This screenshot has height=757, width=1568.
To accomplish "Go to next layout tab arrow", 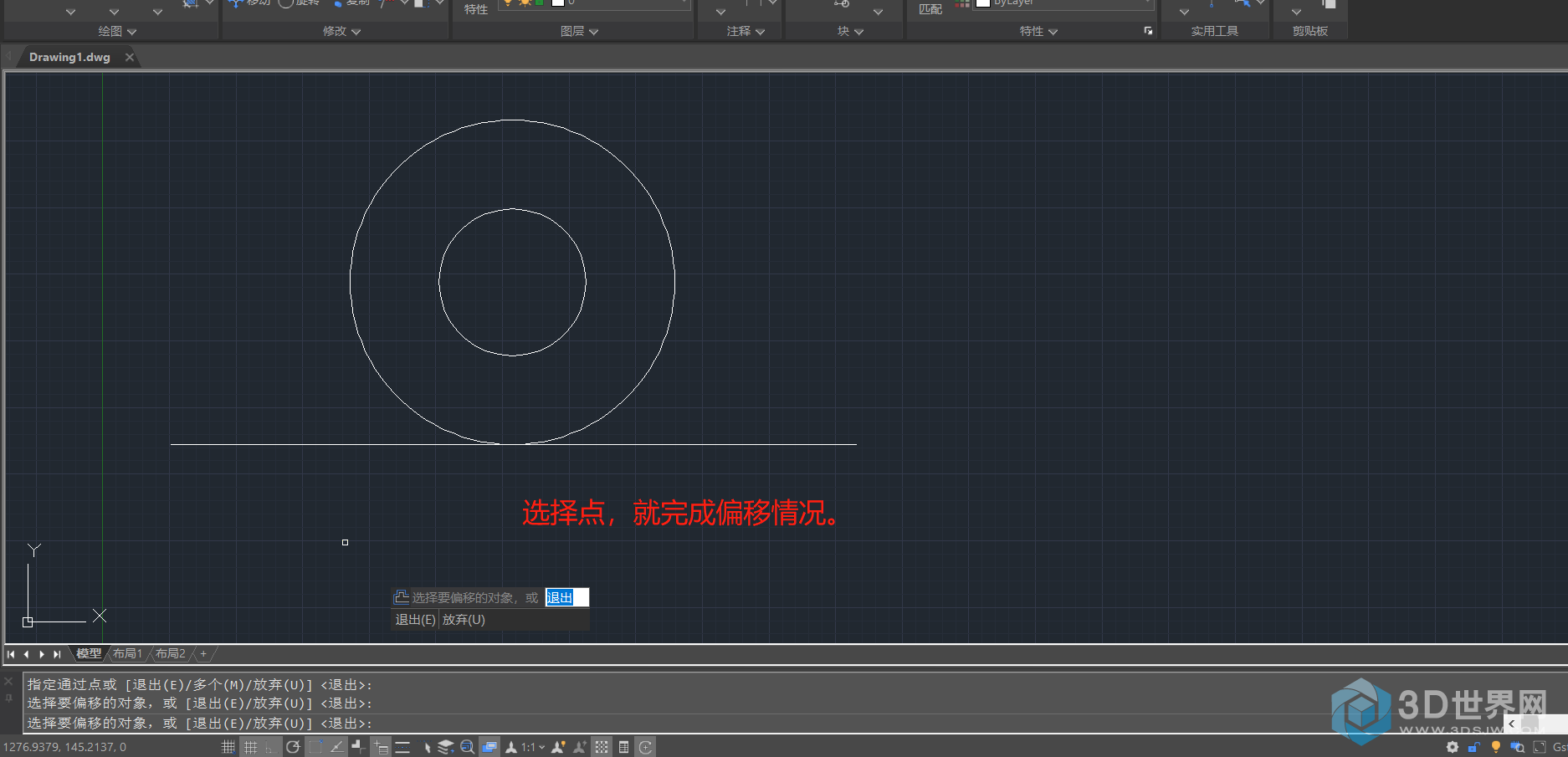I will [x=42, y=654].
